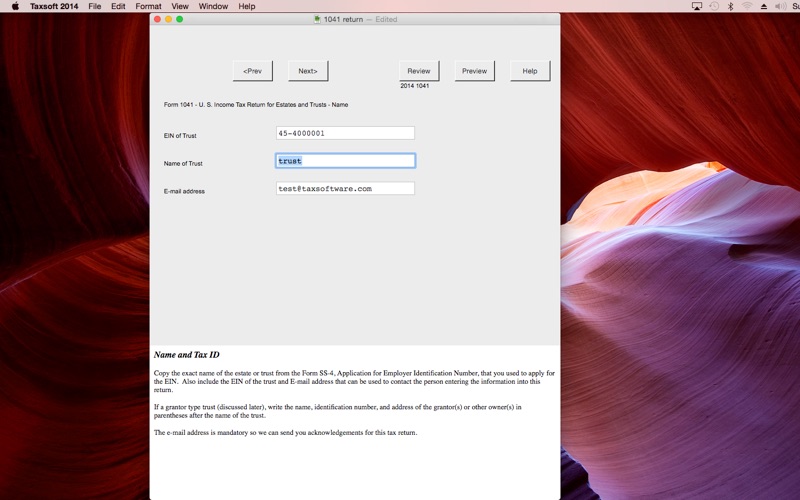Click the E-mail address input field
The height and width of the screenshot is (500, 800).
[x=345, y=188]
